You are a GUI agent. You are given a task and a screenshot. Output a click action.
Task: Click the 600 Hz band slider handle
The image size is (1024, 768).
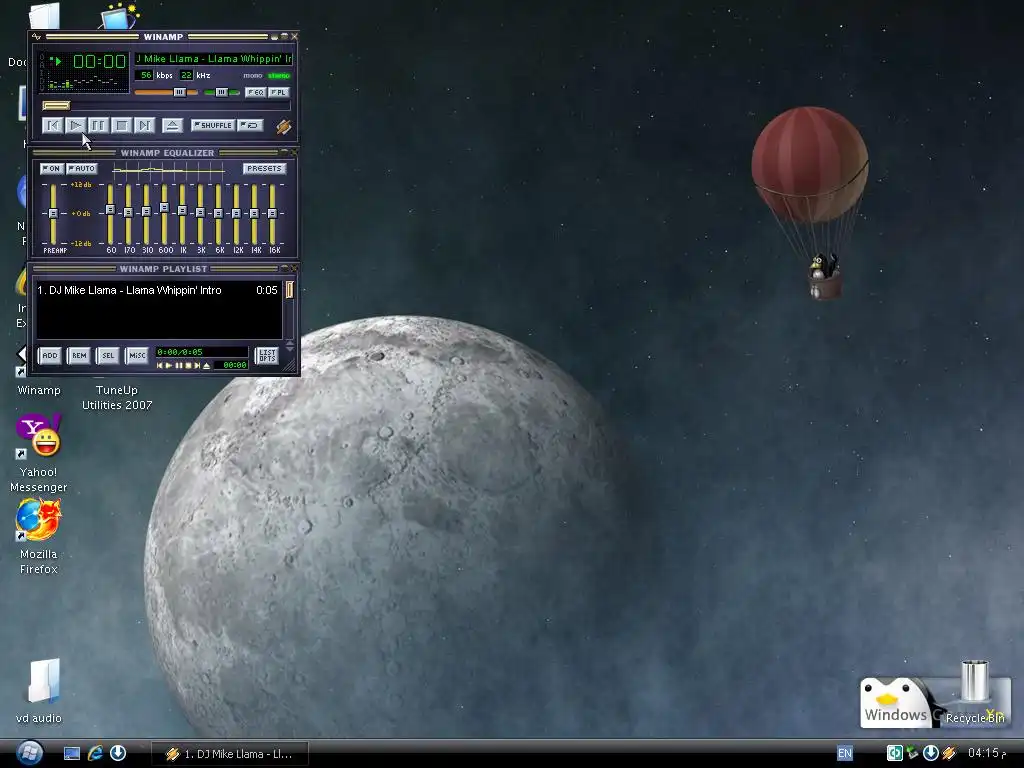pos(165,208)
